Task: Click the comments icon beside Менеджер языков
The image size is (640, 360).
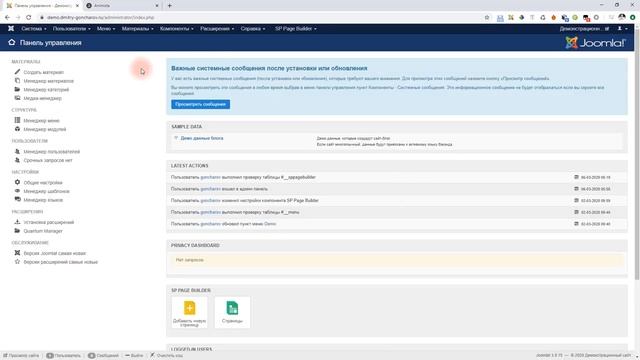Action: pos(17,199)
